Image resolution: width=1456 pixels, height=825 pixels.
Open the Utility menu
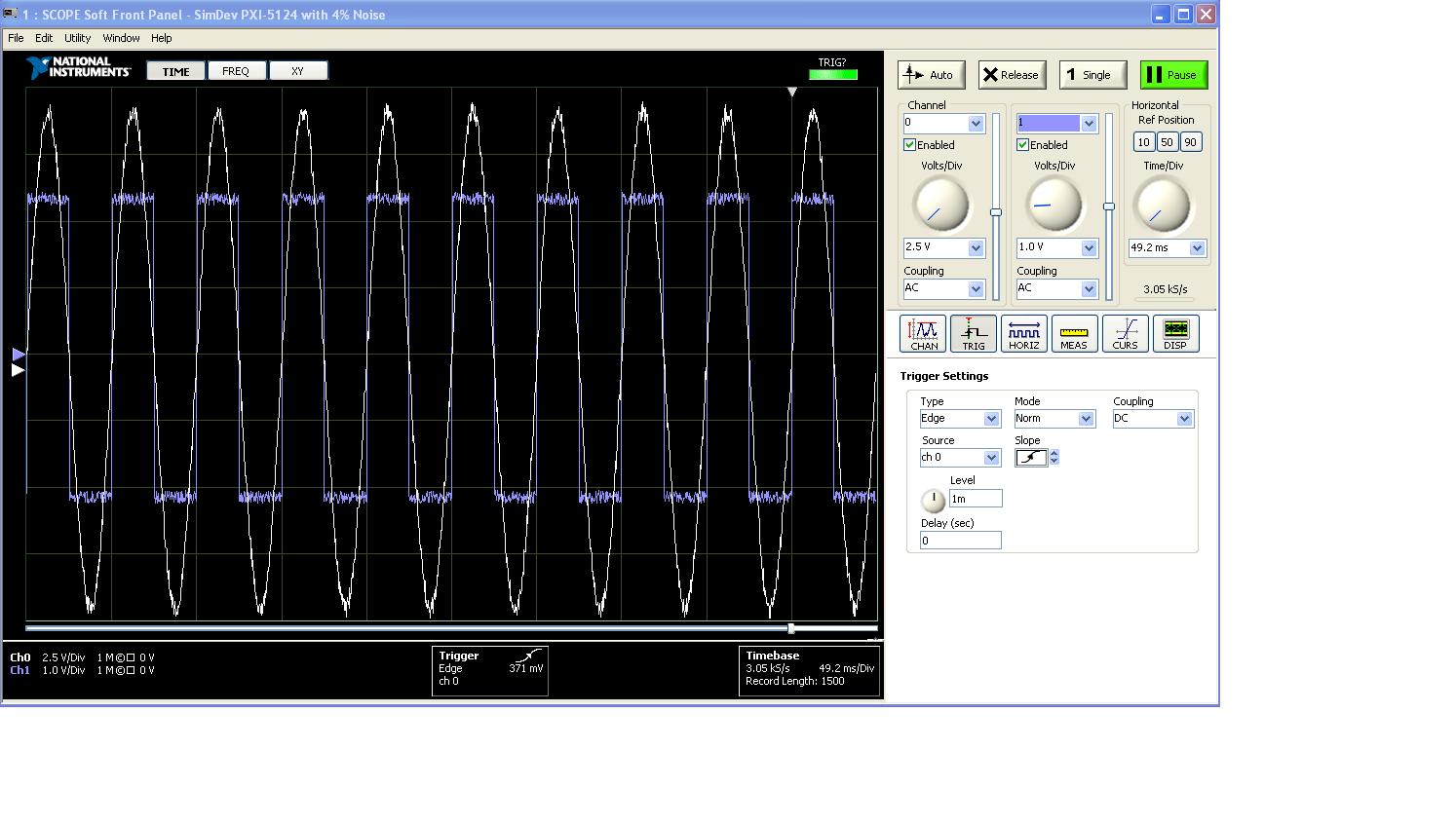(77, 38)
